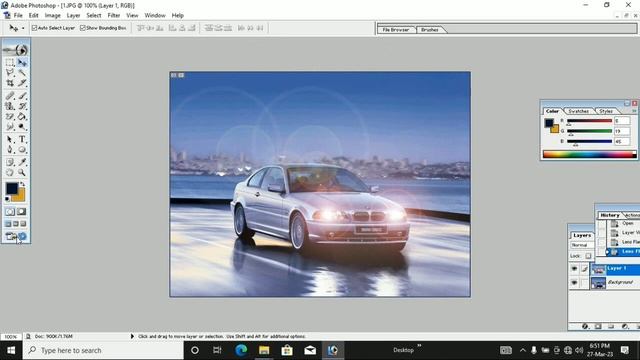
Task: Select the Notes tool
Action: (10, 162)
